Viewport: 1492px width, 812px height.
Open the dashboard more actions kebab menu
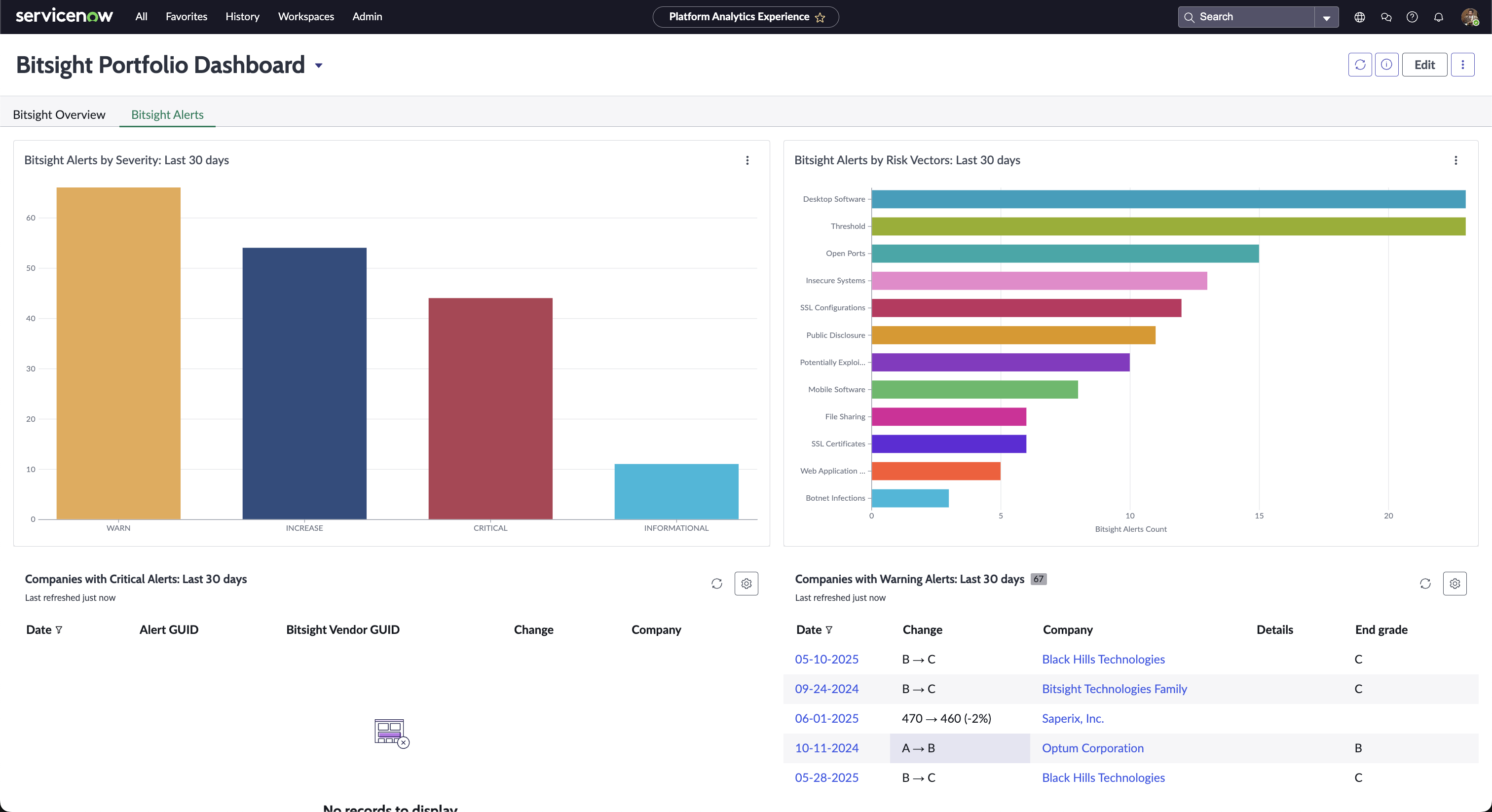click(1462, 64)
